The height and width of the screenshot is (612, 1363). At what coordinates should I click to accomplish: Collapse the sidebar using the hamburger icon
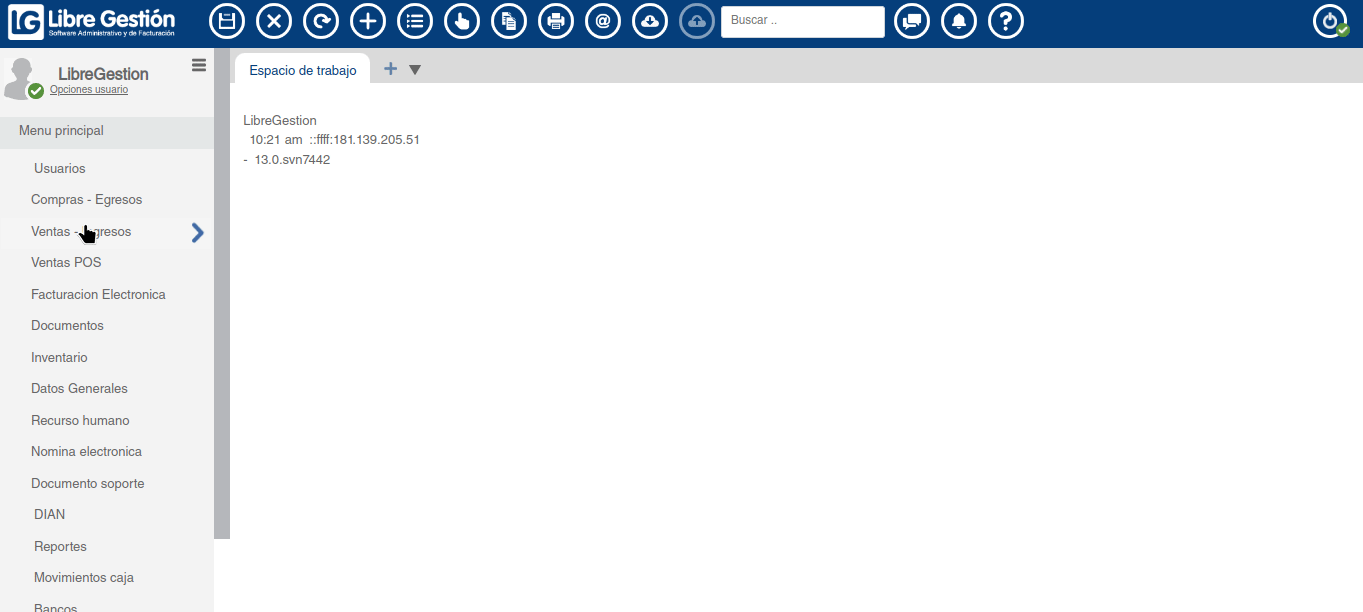pyautogui.click(x=199, y=64)
